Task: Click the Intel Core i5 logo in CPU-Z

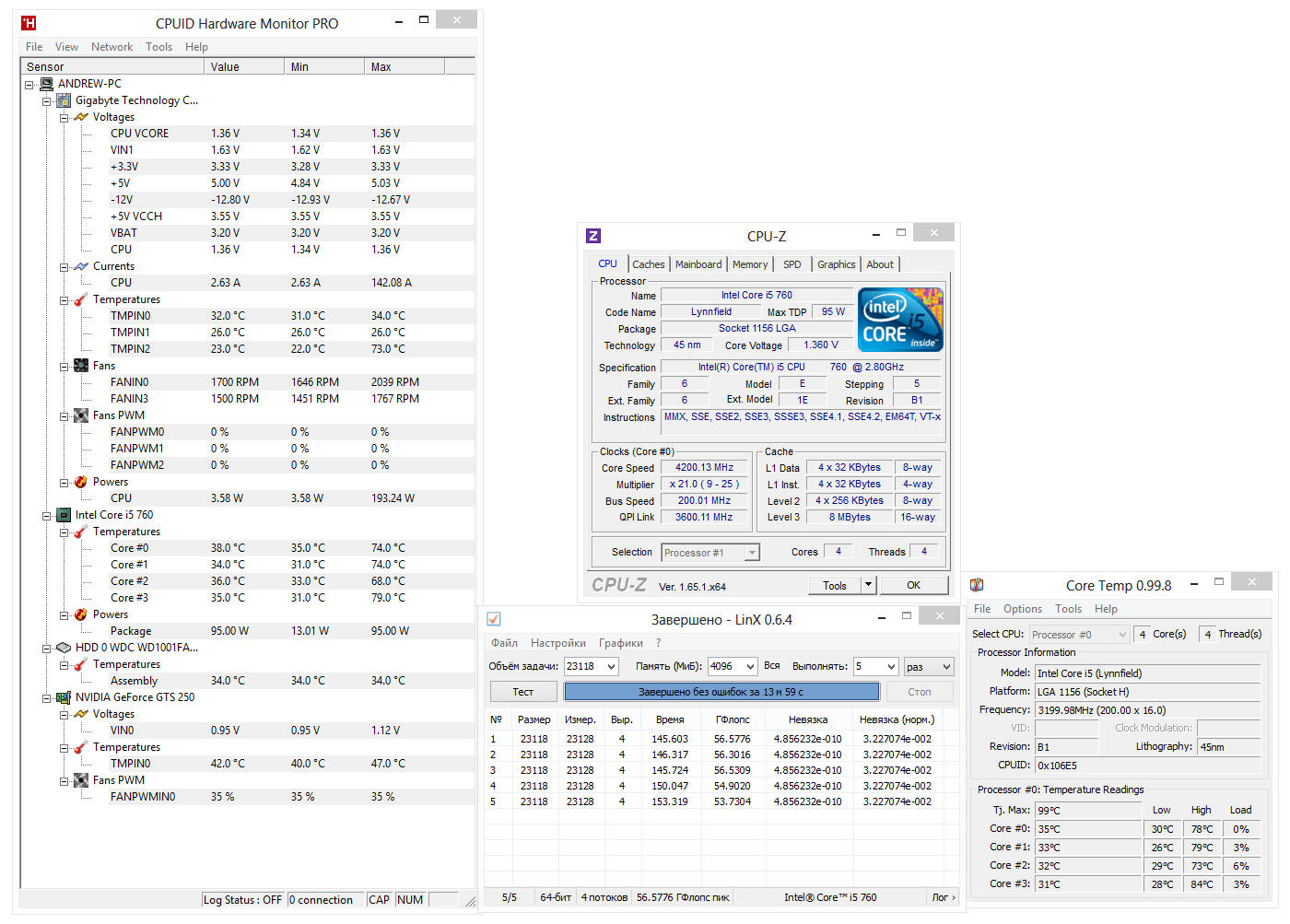Action: pyautogui.click(x=900, y=320)
